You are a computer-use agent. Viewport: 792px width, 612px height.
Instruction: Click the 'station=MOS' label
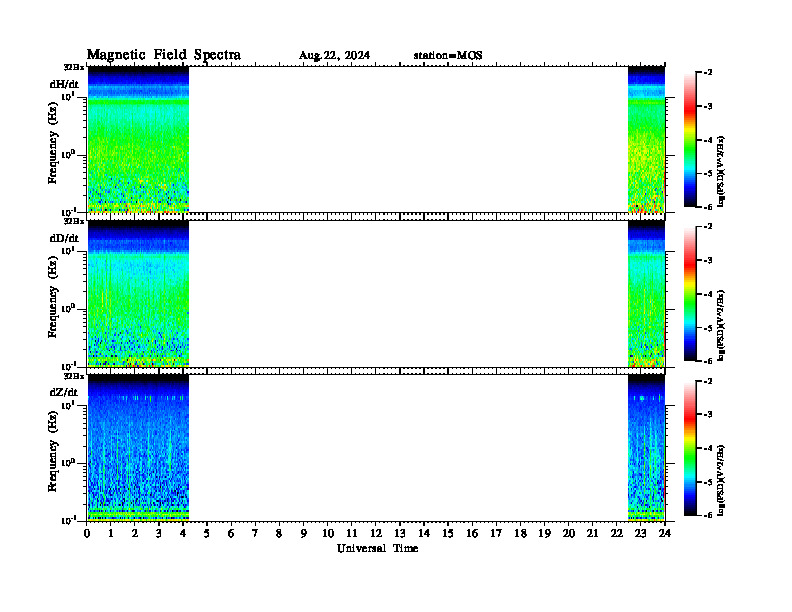coord(448,56)
